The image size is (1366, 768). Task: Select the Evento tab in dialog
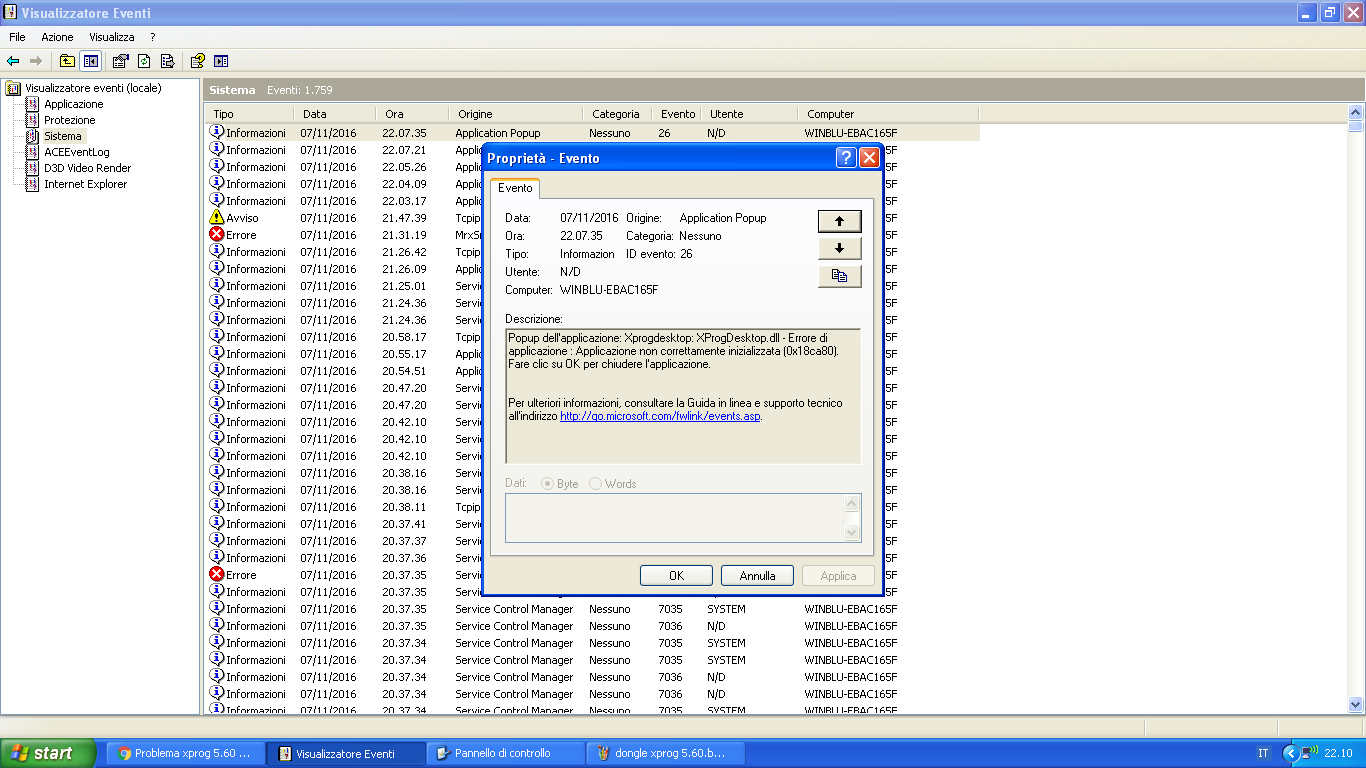515,188
